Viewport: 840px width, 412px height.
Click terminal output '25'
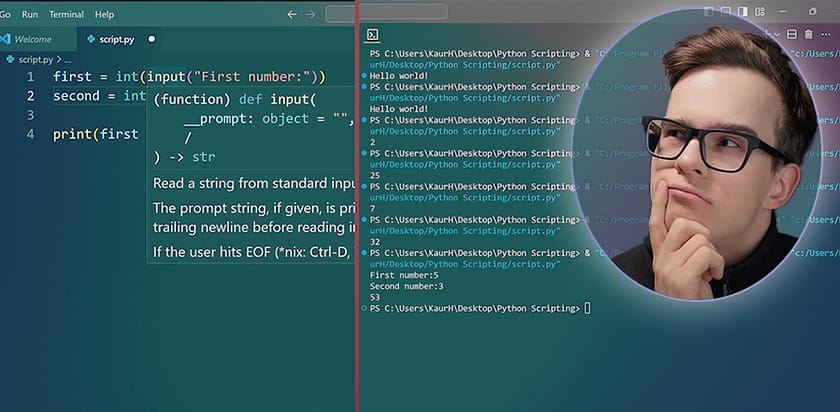(374, 176)
